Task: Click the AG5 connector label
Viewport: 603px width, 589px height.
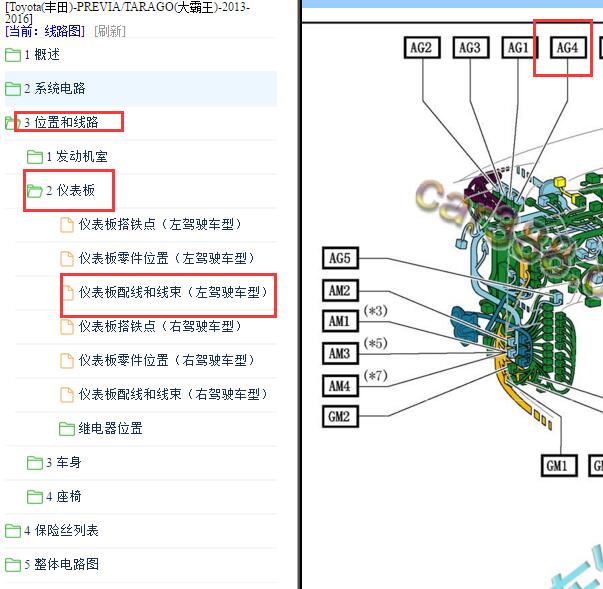Action: [x=340, y=258]
